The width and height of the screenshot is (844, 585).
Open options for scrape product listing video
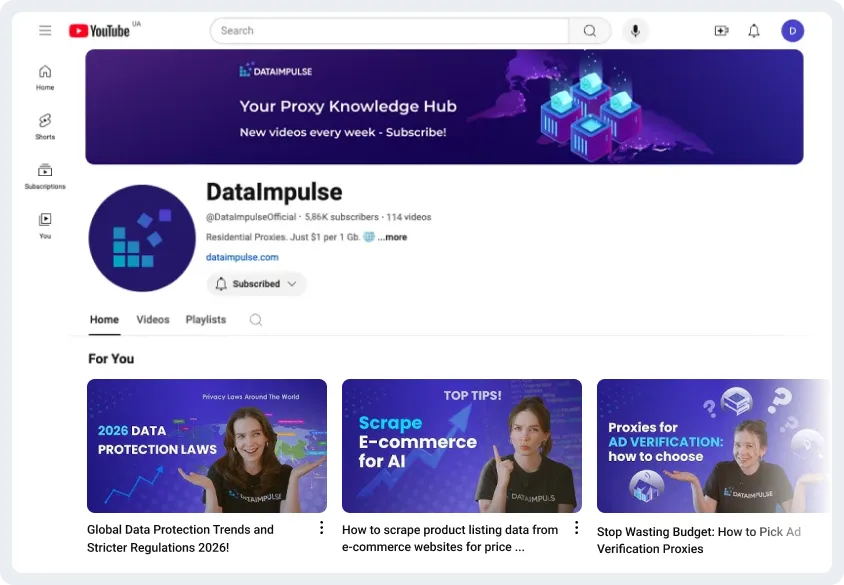(x=576, y=528)
